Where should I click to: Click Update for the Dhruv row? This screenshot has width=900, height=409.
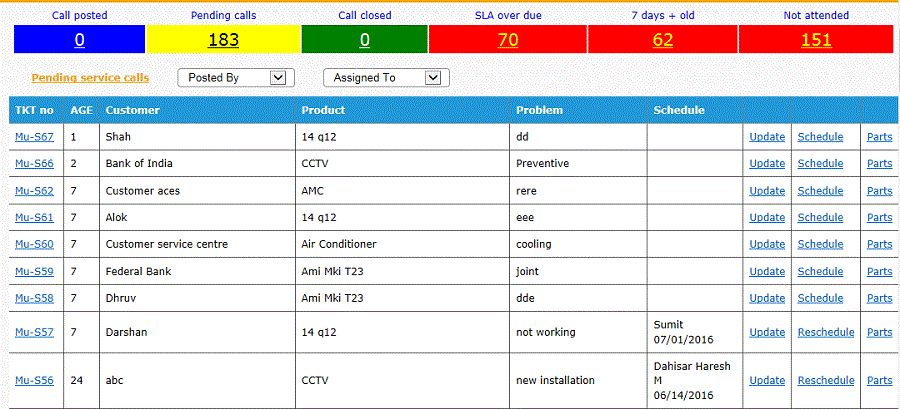pos(767,298)
